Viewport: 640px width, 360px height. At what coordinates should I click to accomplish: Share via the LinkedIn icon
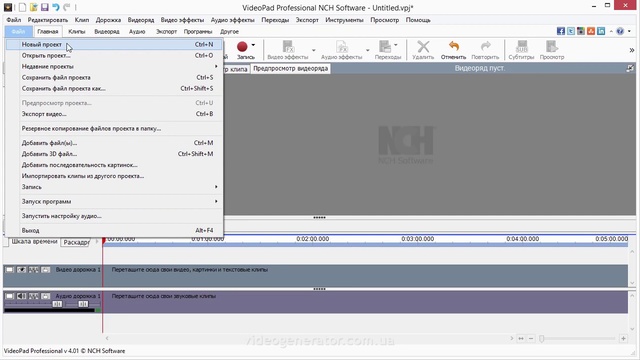[601, 31]
